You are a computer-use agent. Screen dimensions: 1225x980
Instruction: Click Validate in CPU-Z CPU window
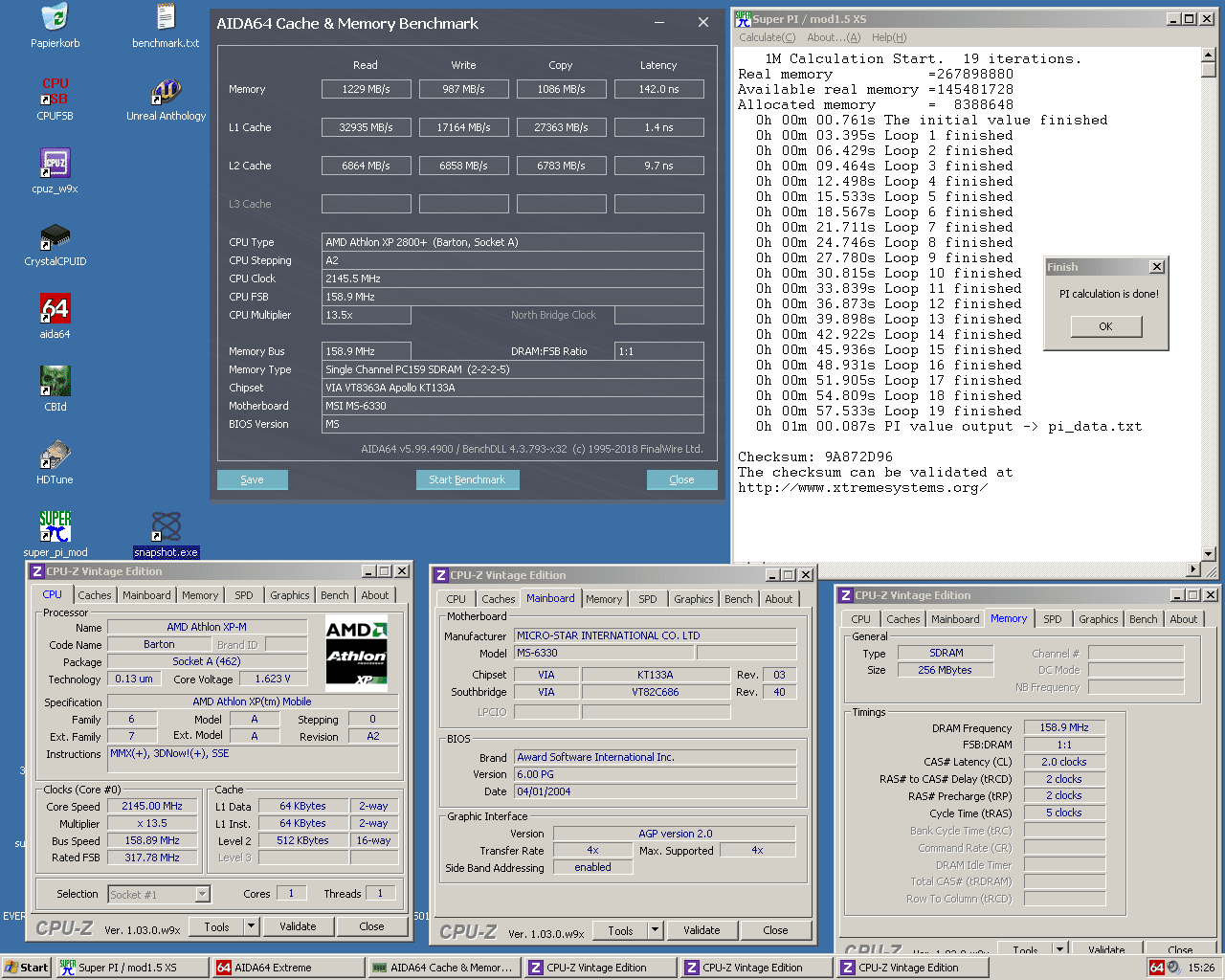click(298, 926)
